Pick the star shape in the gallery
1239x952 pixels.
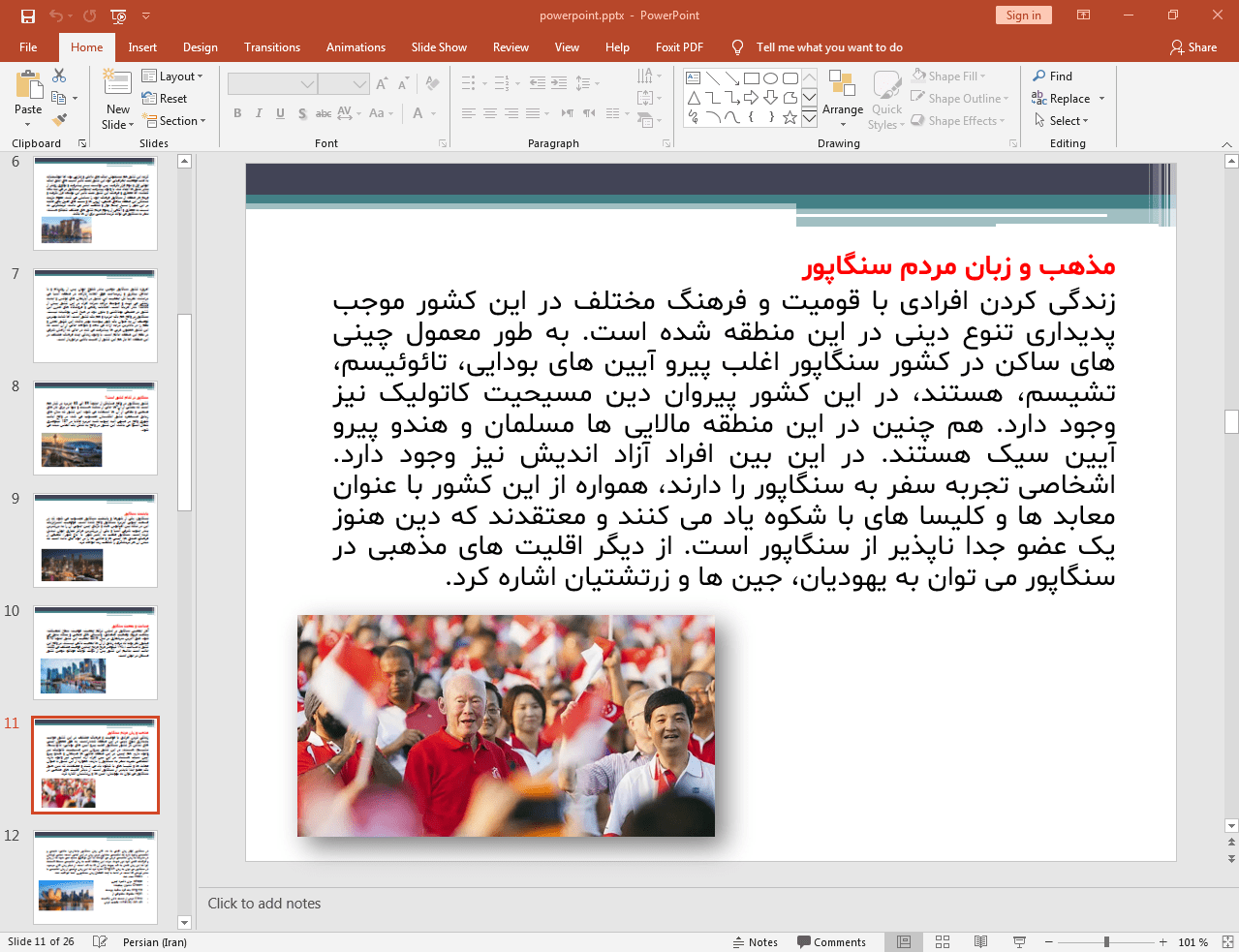click(x=790, y=117)
